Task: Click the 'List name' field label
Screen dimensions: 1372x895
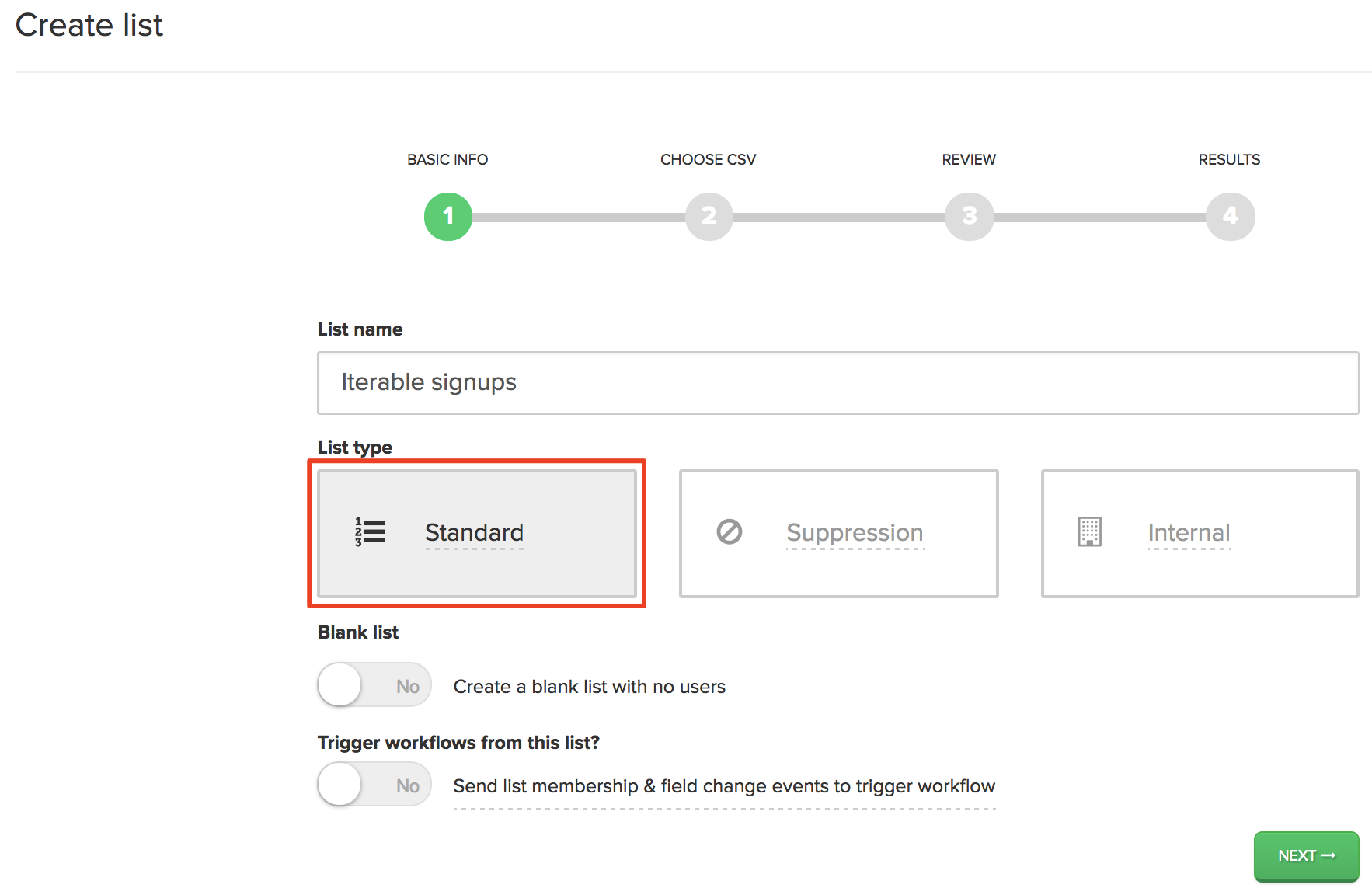Action: [360, 329]
